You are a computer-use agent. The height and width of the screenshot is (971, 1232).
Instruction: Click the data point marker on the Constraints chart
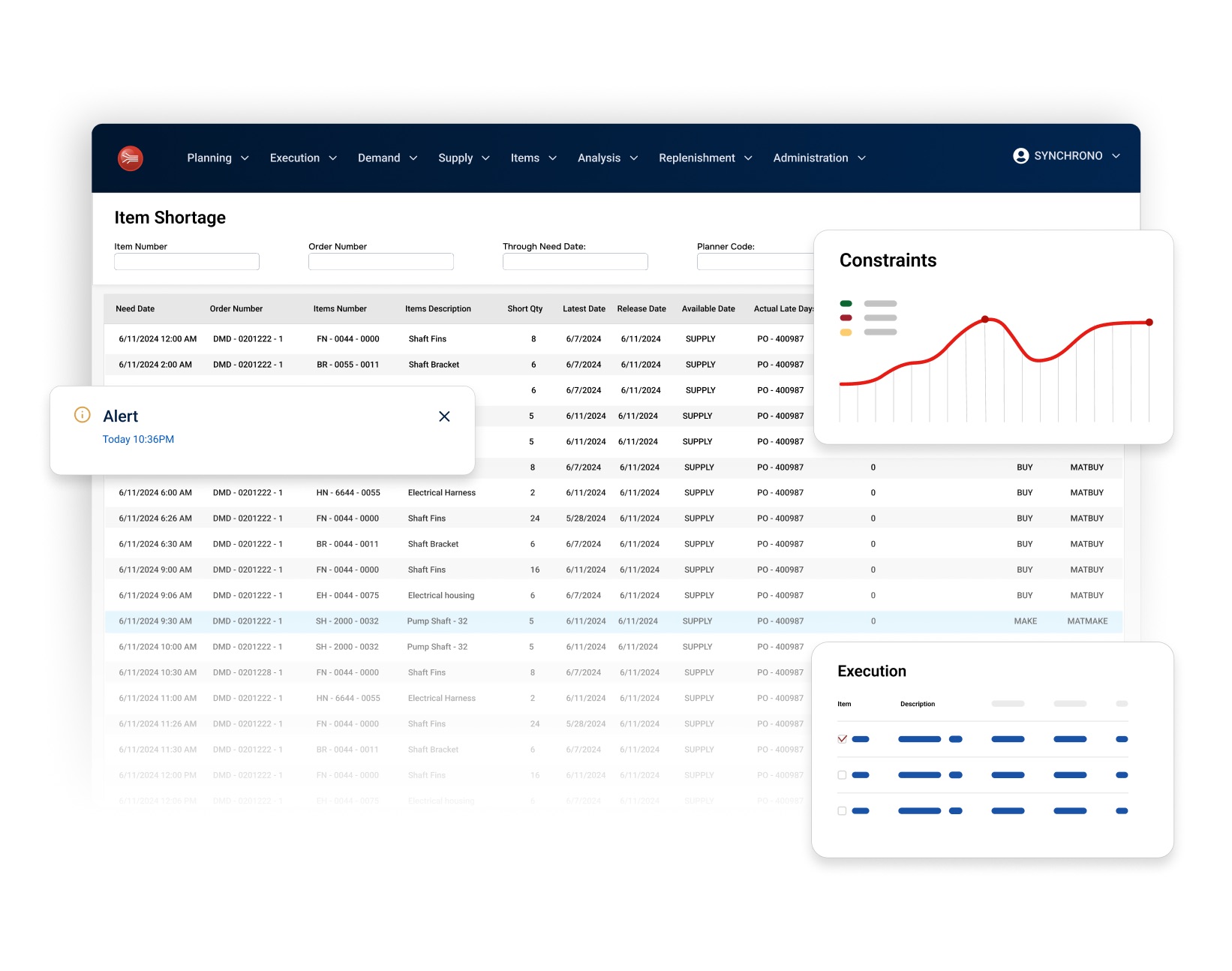coord(984,319)
